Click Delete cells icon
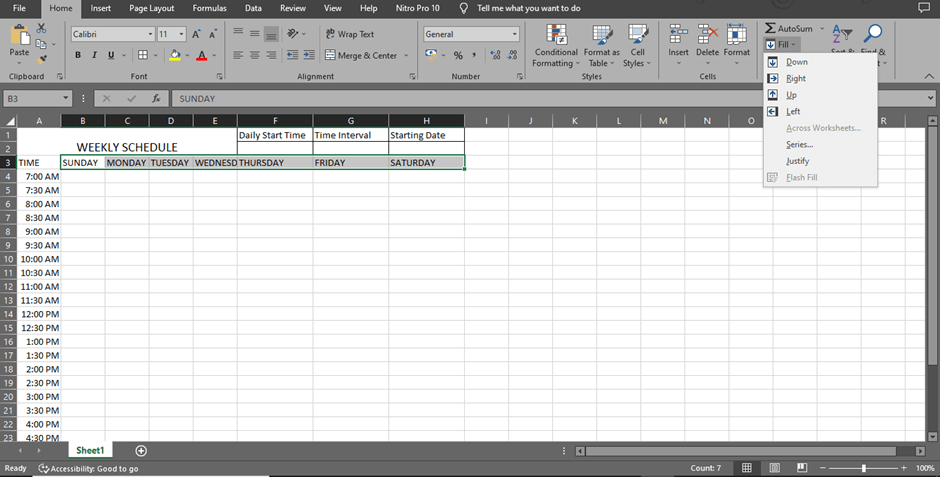The width and height of the screenshot is (940, 477). [707, 34]
